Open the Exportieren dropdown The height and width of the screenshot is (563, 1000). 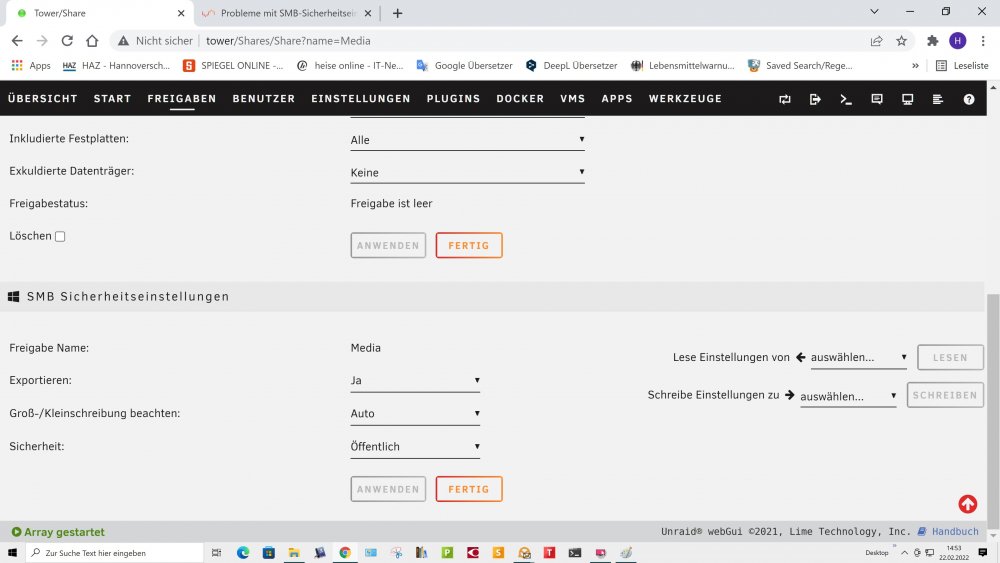click(x=415, y=381)
